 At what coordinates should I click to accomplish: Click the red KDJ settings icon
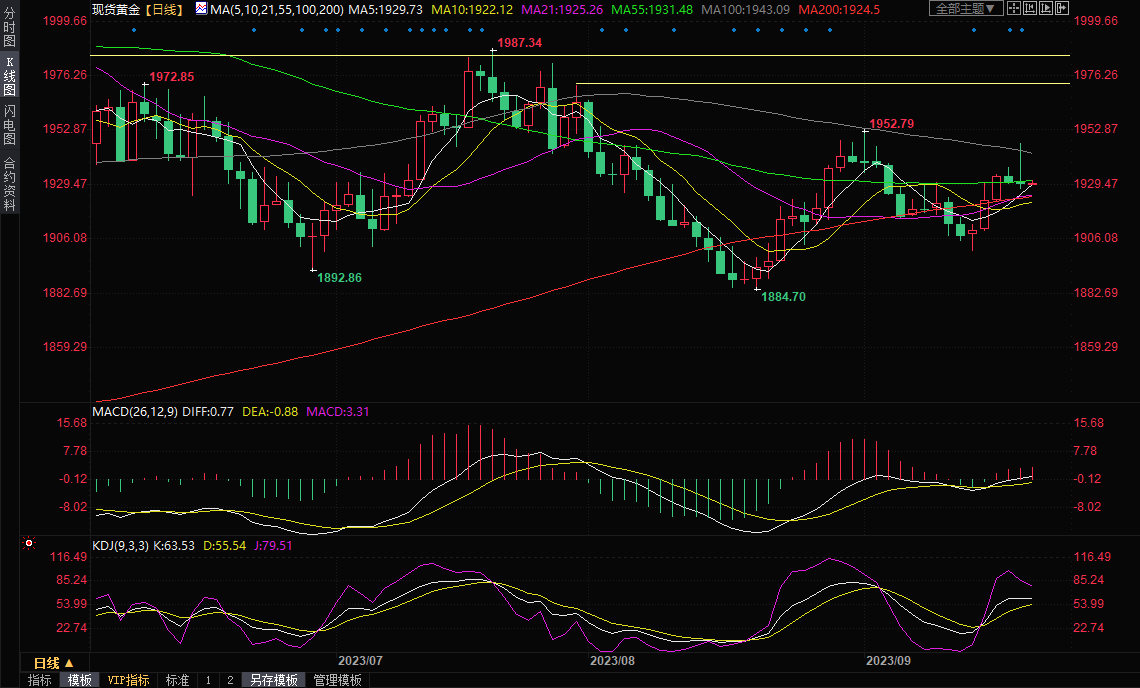coord(28,544)
